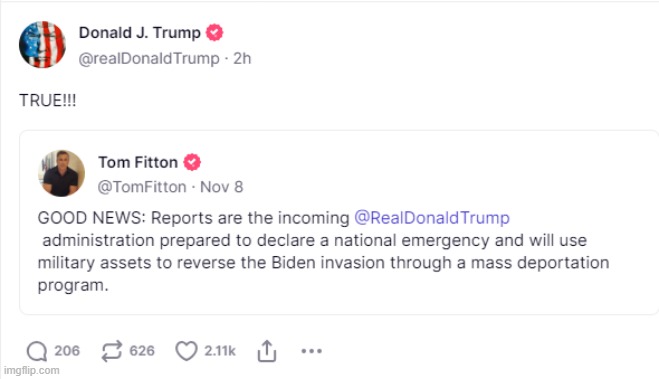Open the Donald J. Trump display name
The image size is (659, 379).
pyautogui.click(x=140, y=32)
